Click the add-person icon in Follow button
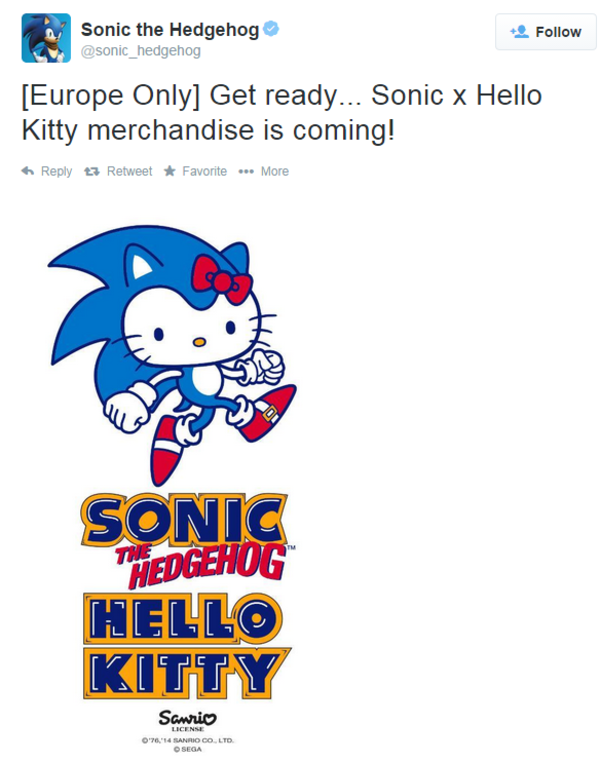This screenshot has height=762, width=600. pyautogui.click(x=519, y=32)
